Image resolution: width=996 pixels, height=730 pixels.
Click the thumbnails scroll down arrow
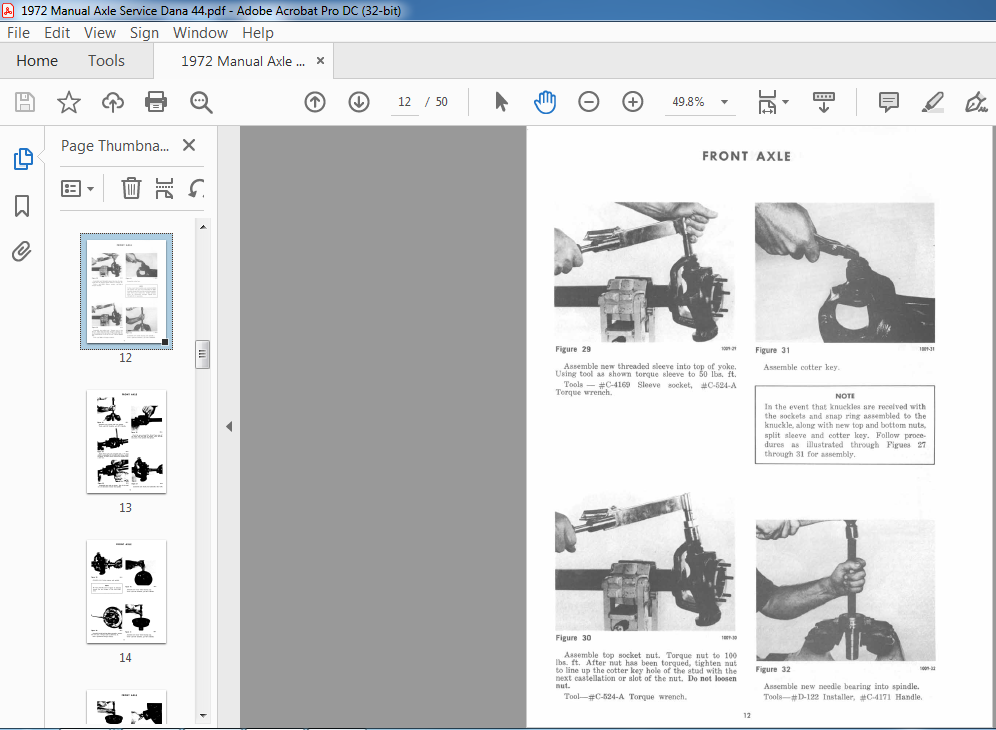[x=203, y=715]
